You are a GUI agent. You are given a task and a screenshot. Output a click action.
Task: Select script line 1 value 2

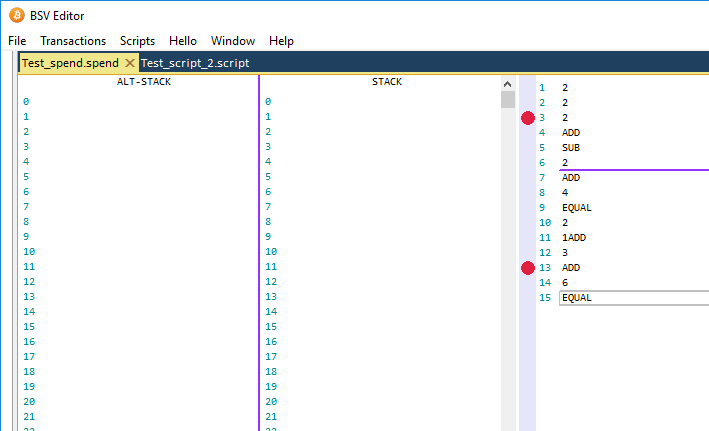coord(565,88)
